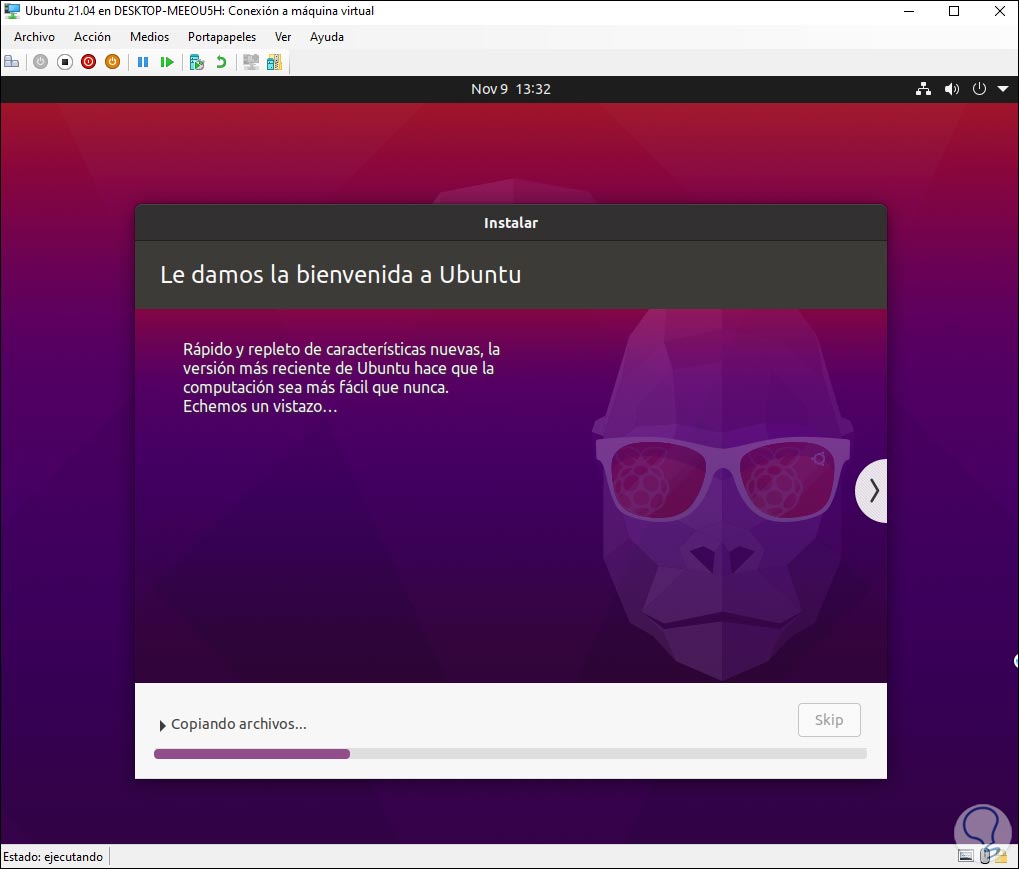The image size is (1019, 869).
Task: Pause the virtual machine
Action: [x=143, y=62]
